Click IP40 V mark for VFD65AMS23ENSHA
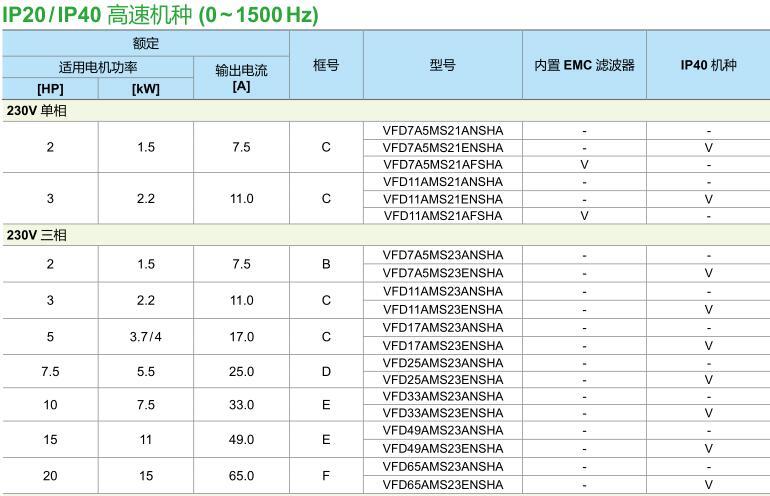The image size is (770, 496). [708, 485]
